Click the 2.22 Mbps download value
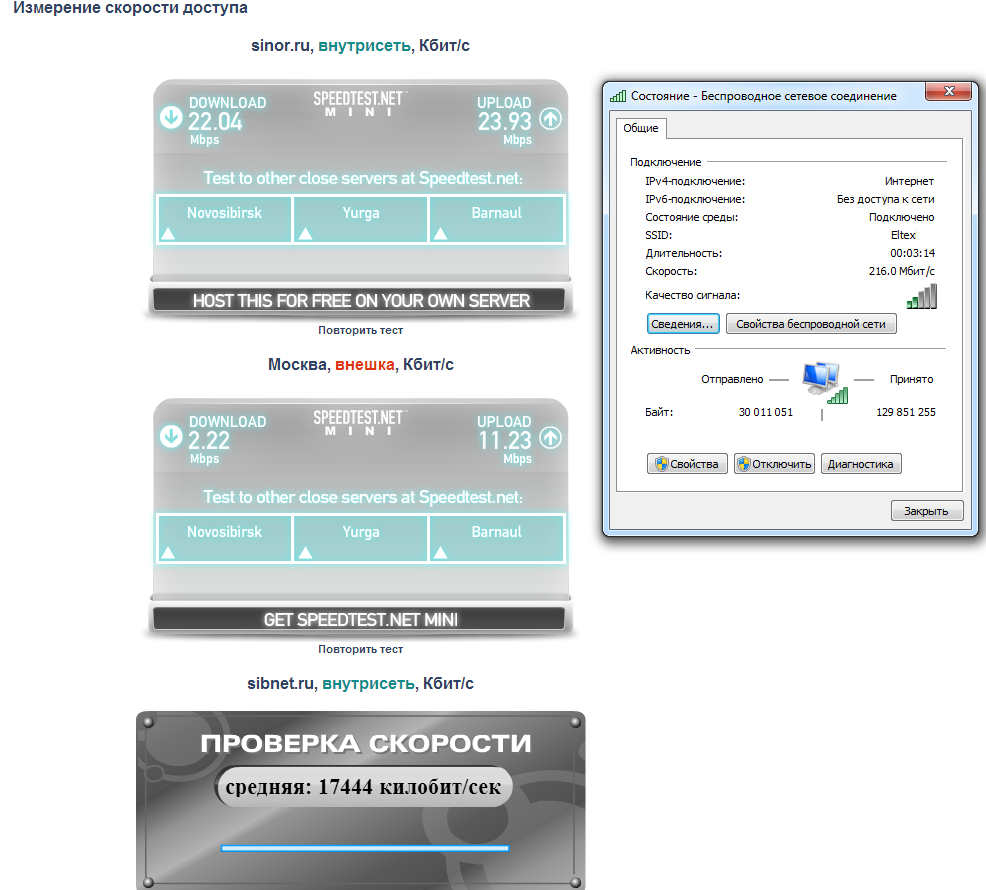986x890 pixels. (209, 440)
